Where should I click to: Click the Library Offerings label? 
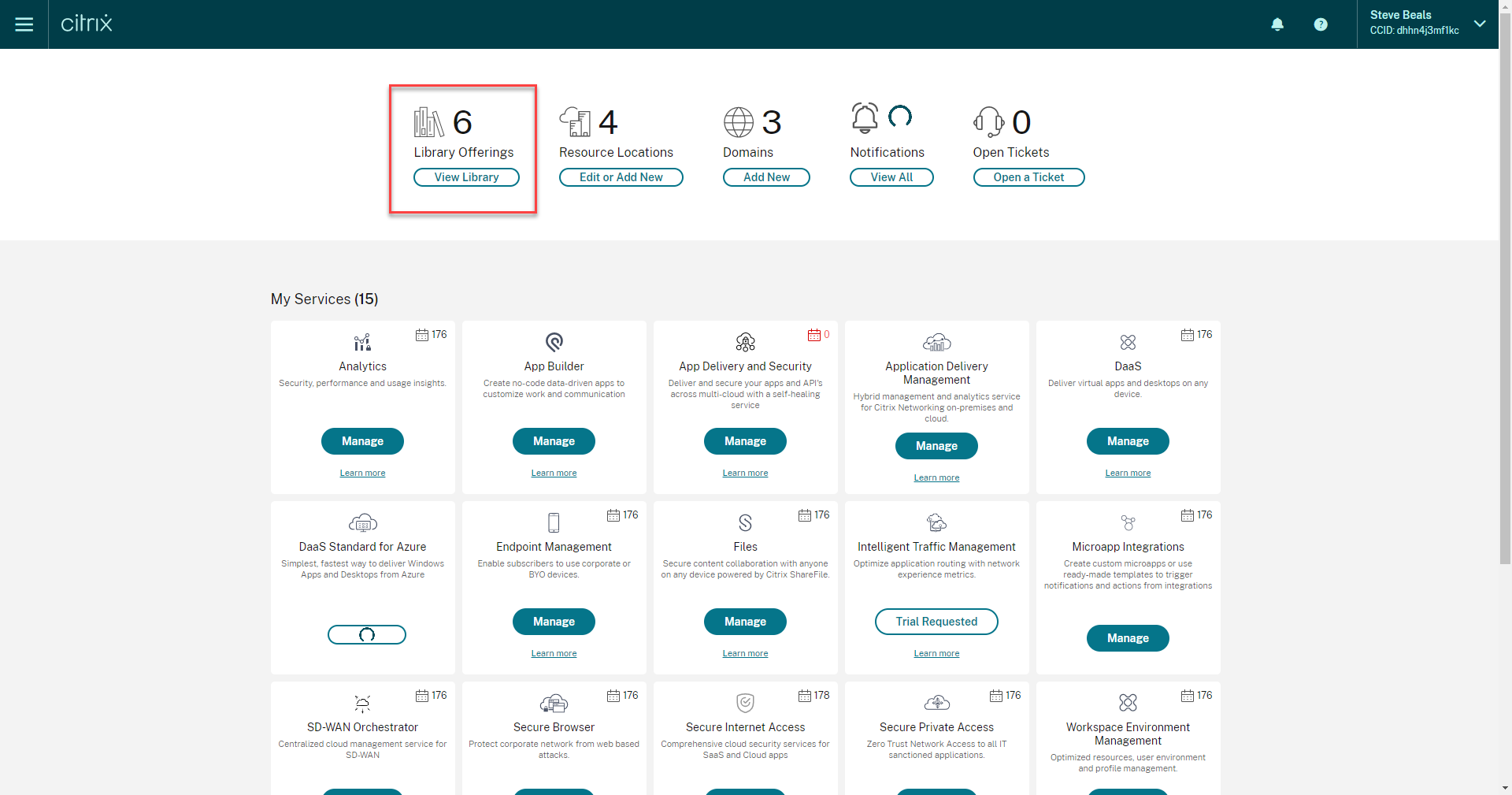click(464, 153)
